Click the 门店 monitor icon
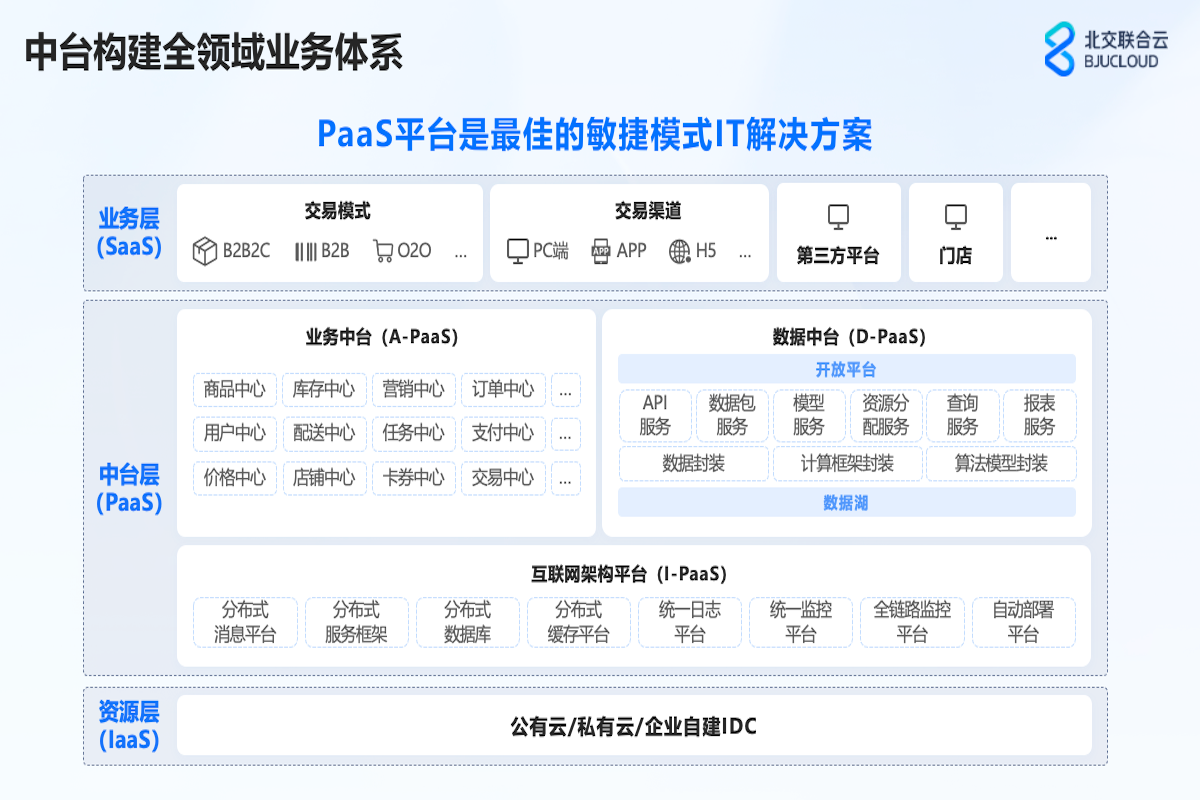 [955, 216]
